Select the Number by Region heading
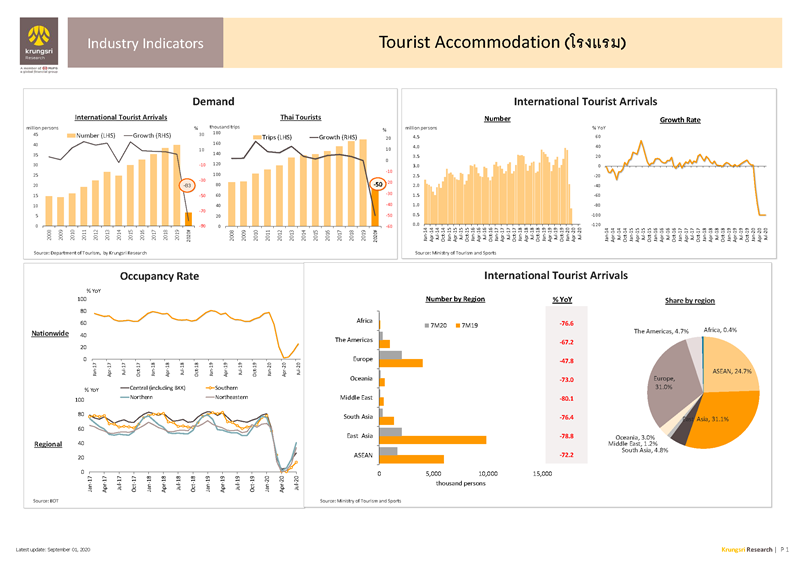800x565 pixels. (x=456, y=299)
